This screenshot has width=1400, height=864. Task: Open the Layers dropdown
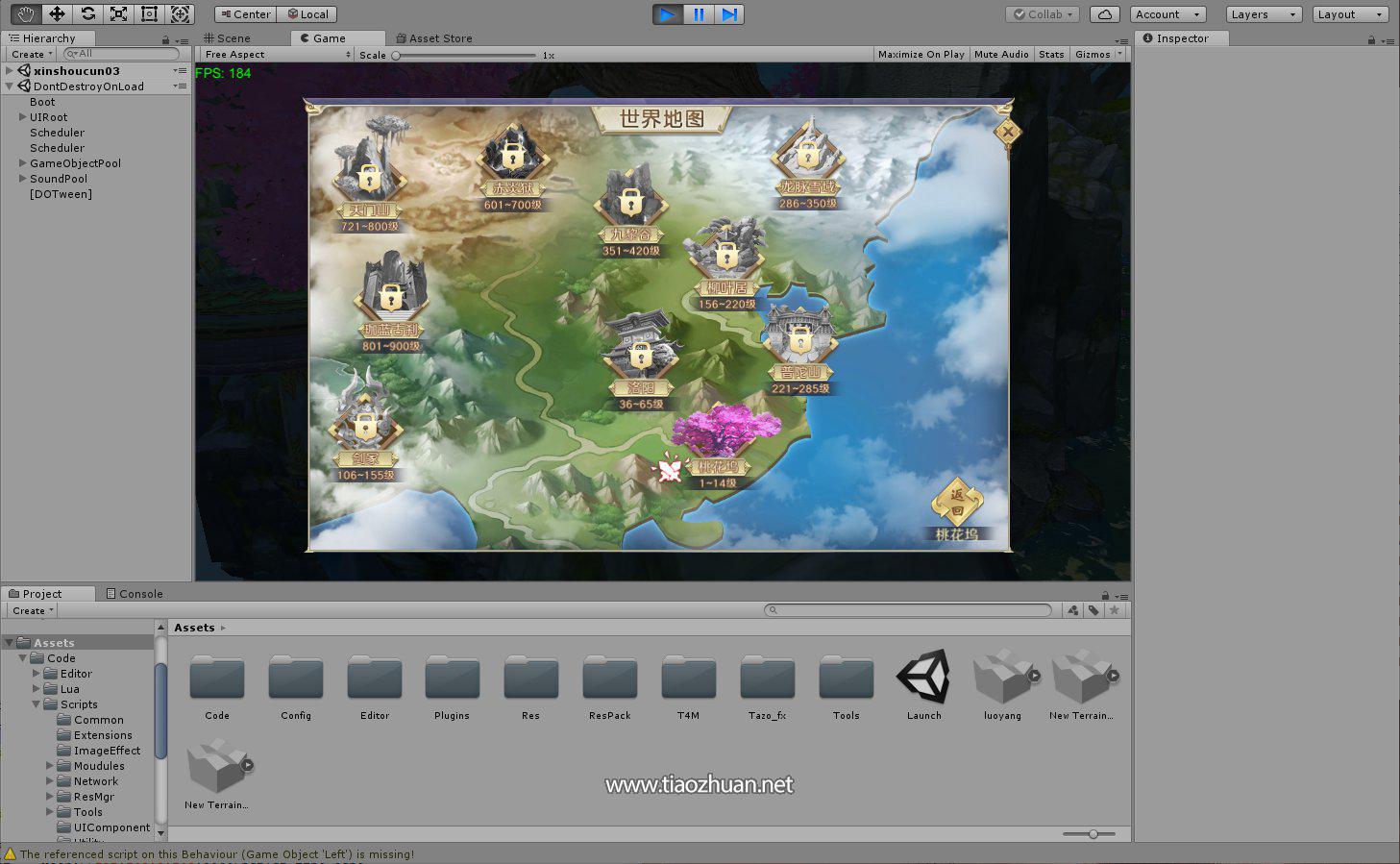[1264, 14]
